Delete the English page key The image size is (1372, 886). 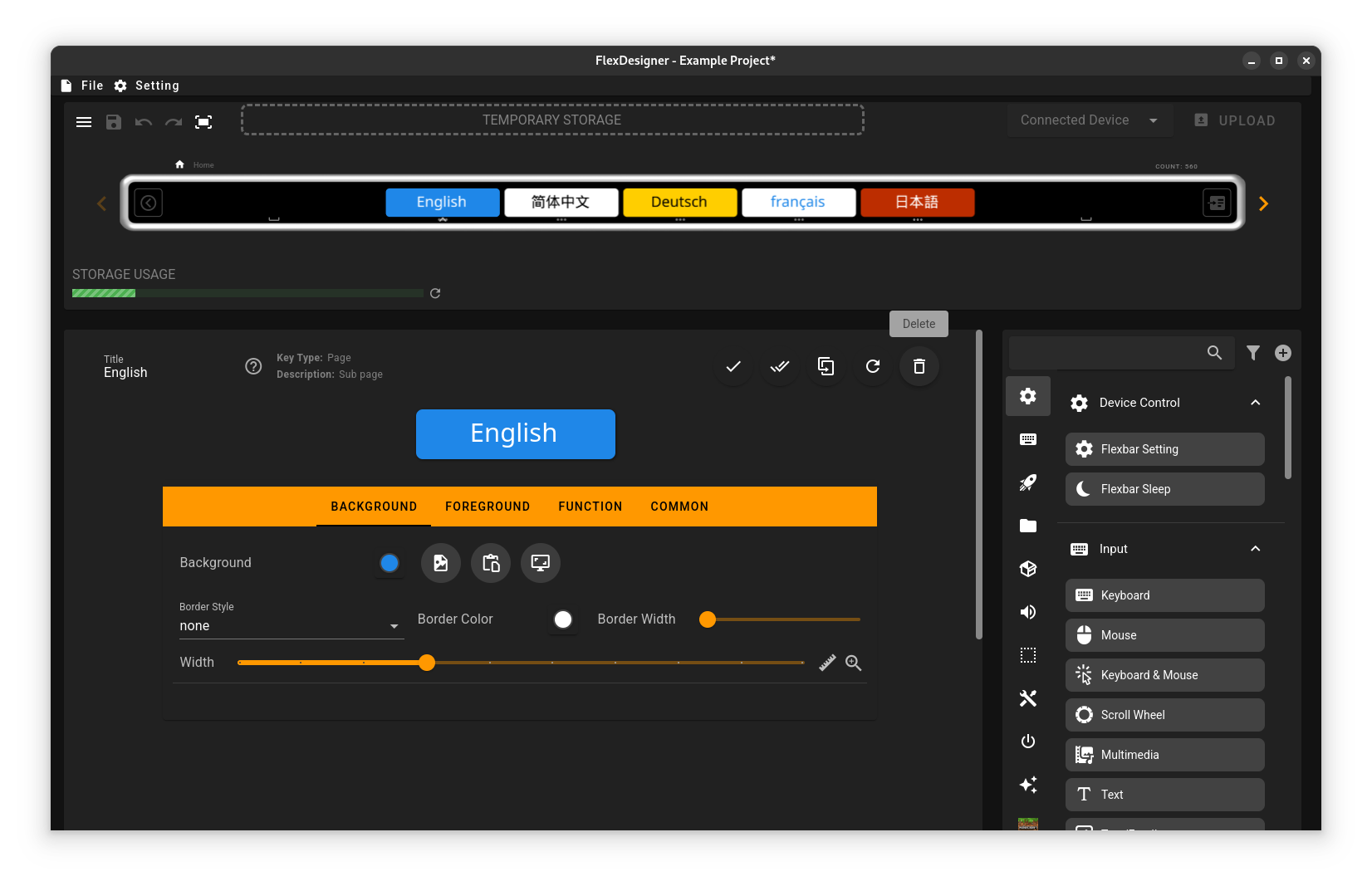[x=919, y=366]
